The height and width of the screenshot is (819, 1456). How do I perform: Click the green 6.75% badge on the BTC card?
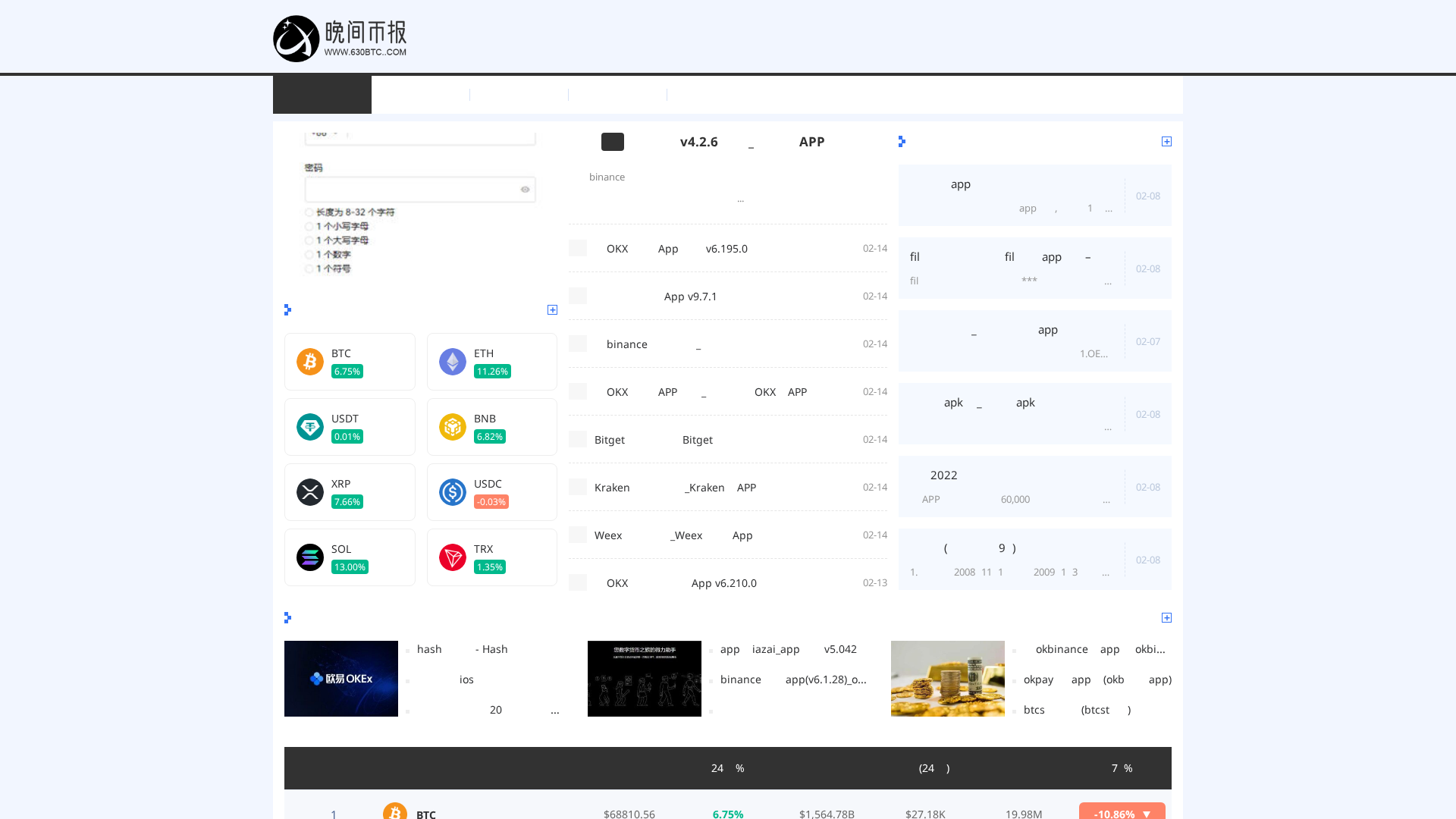(347, 371)
